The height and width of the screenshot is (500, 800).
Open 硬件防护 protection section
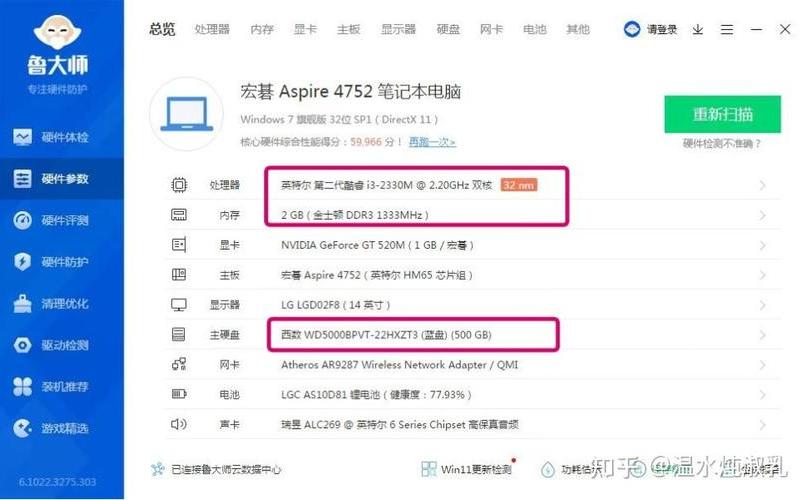(51, 262)
